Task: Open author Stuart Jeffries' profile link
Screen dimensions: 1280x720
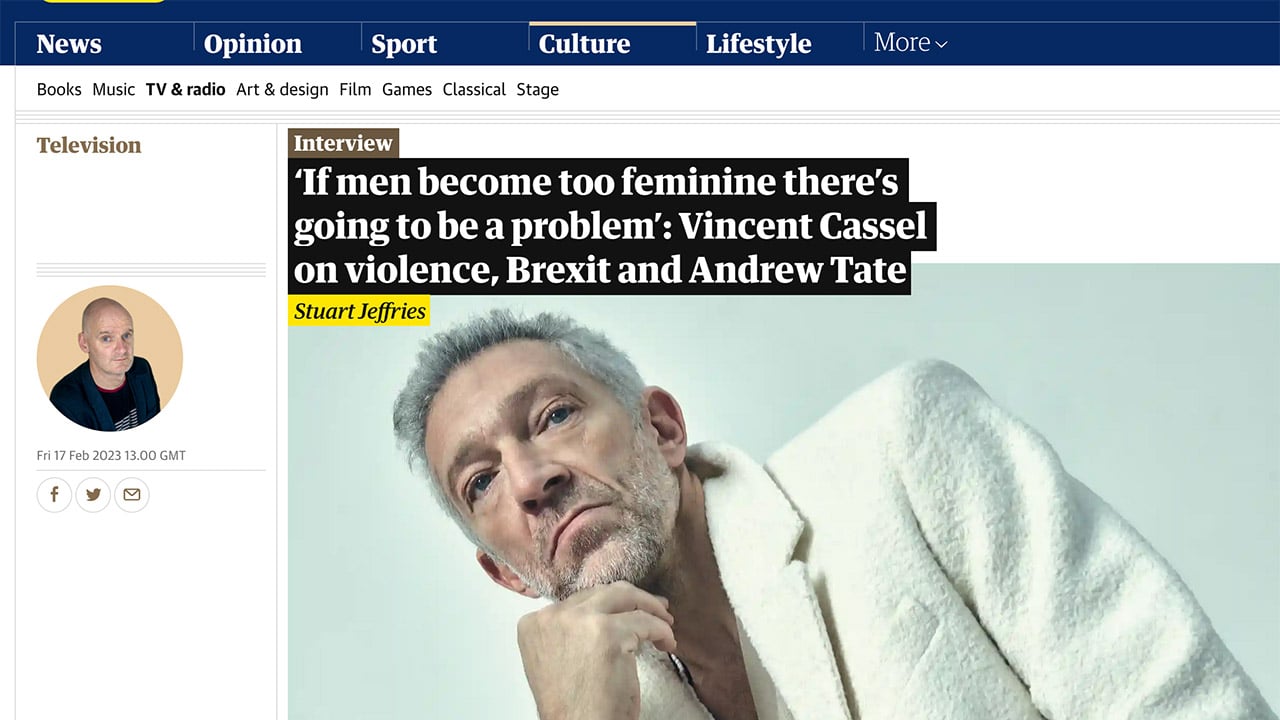Action: 360,311
